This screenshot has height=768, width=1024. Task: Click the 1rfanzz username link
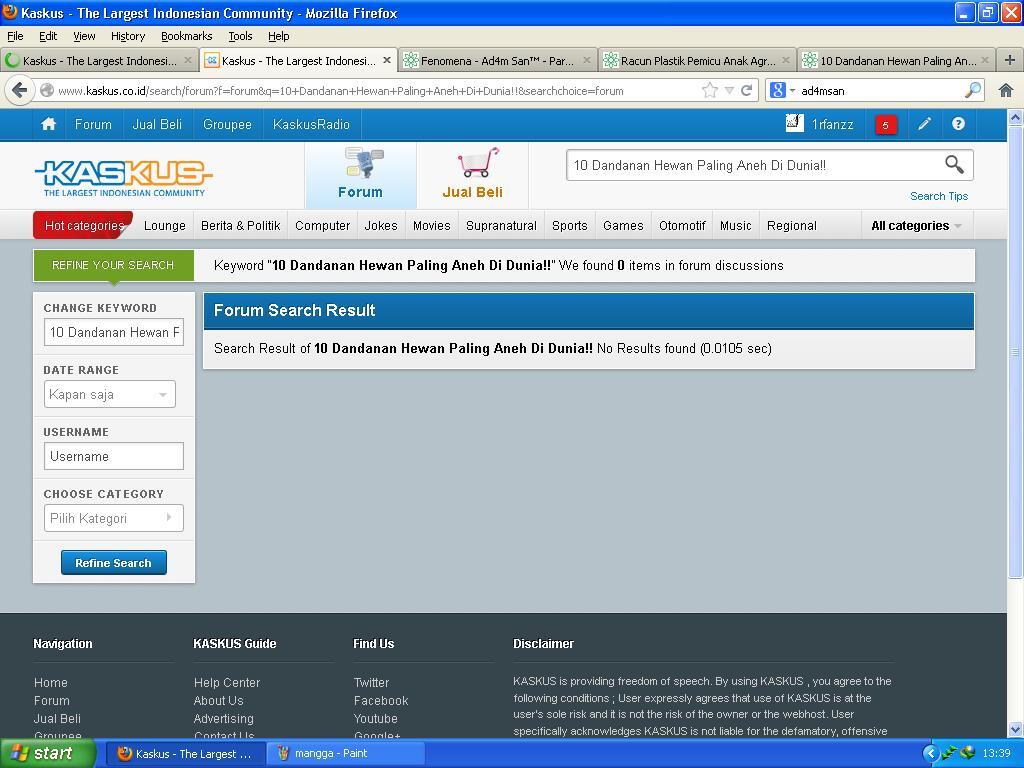(833, 124)
